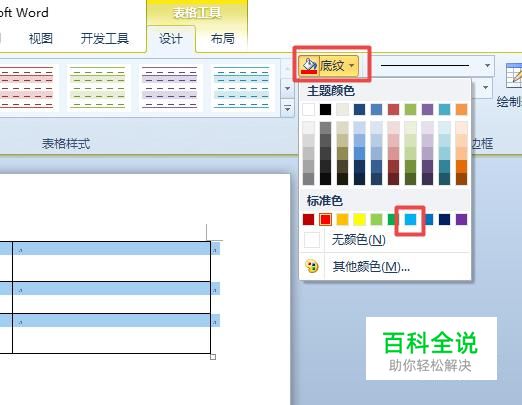Viewport: 522px width, 405px height.
Task: Click the shading paint bucket icon
Action: pyautogui.click(x=309, y=66)
